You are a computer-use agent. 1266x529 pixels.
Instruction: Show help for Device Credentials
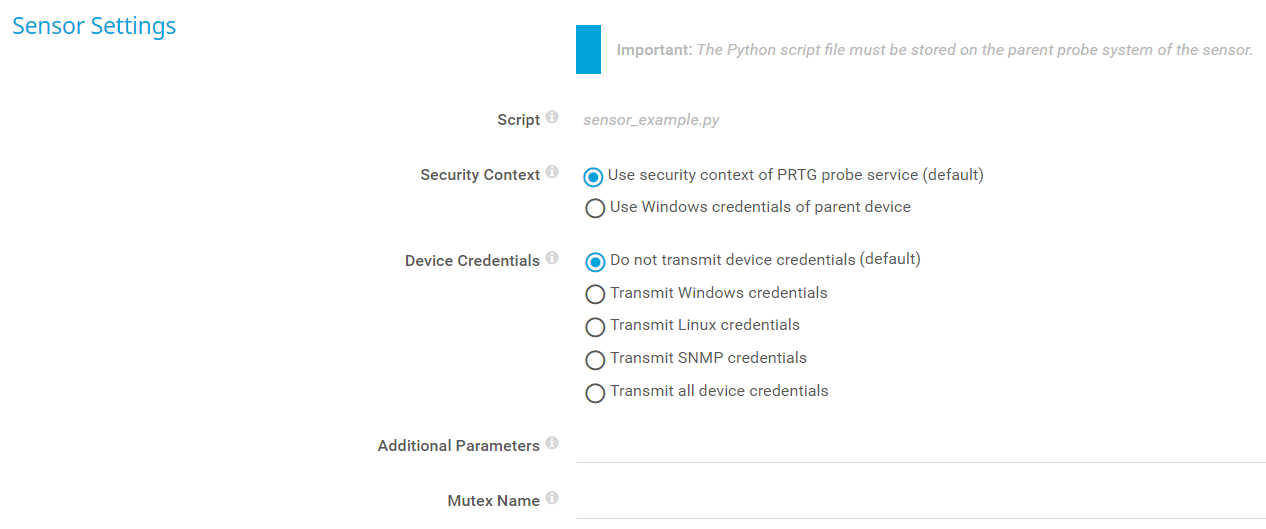(x=552, y=259)
